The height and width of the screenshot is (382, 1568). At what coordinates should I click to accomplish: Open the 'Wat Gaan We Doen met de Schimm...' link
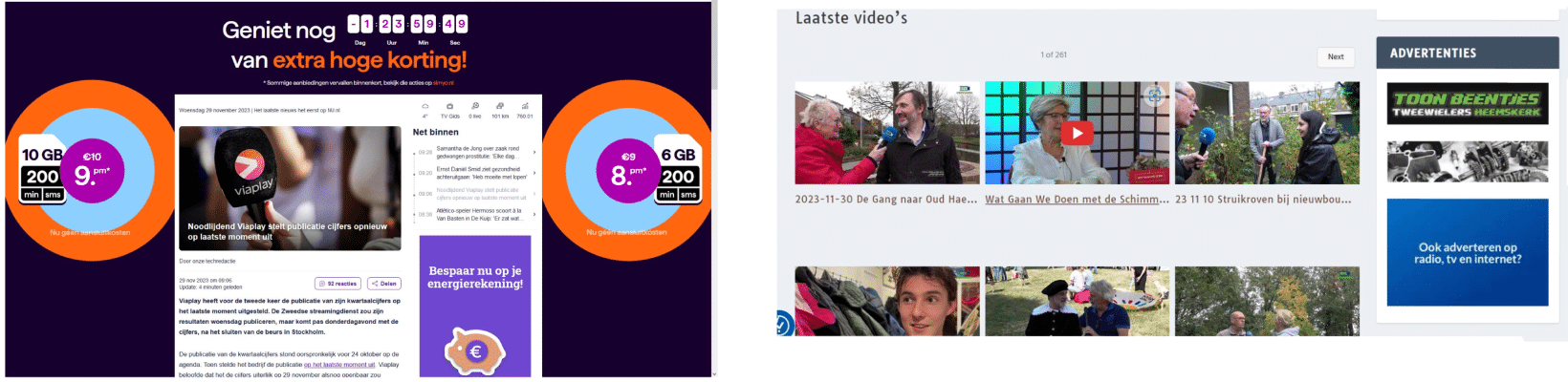pos(1078,200)
